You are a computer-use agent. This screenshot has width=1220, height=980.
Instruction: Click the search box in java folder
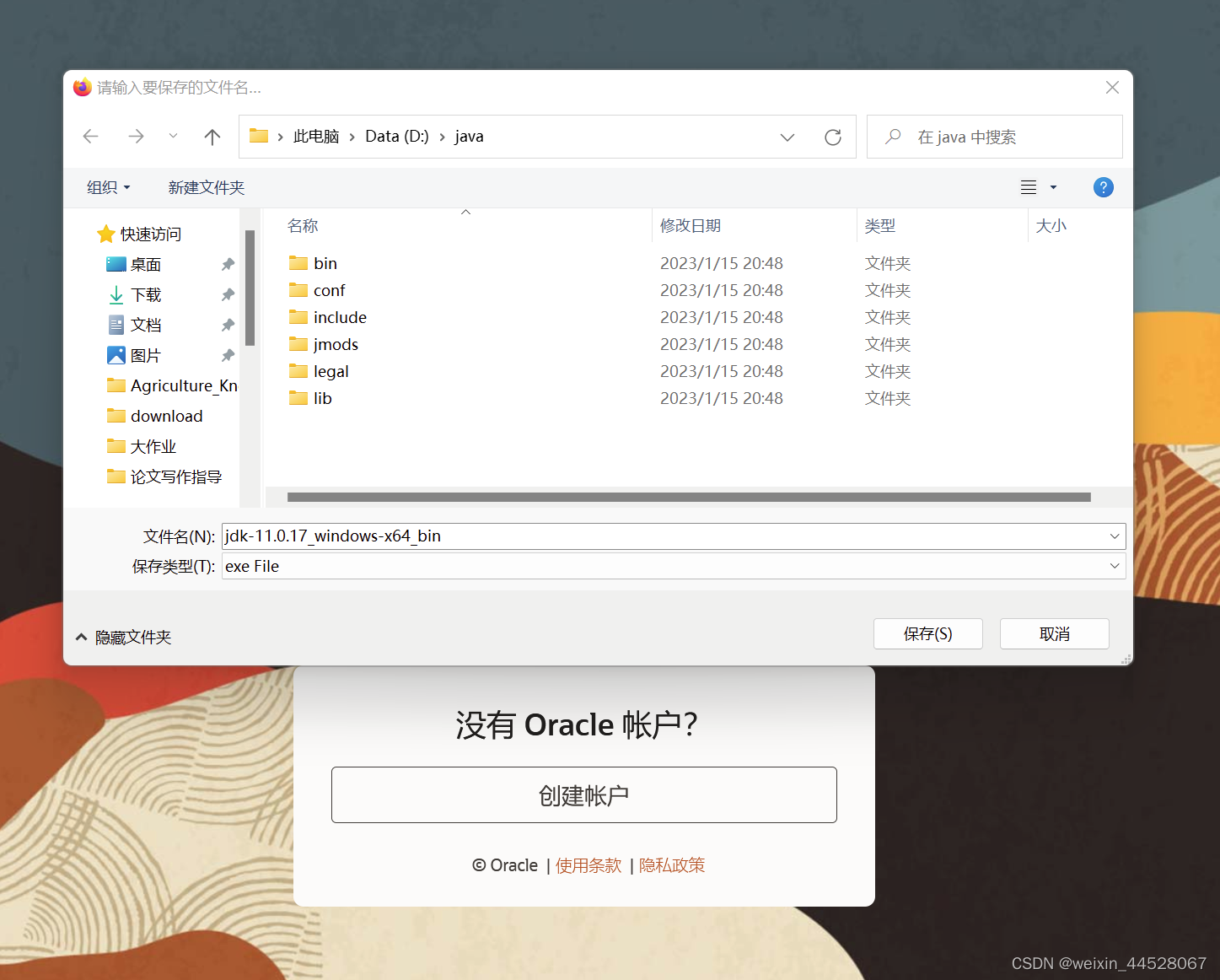[x=995, y=137]
